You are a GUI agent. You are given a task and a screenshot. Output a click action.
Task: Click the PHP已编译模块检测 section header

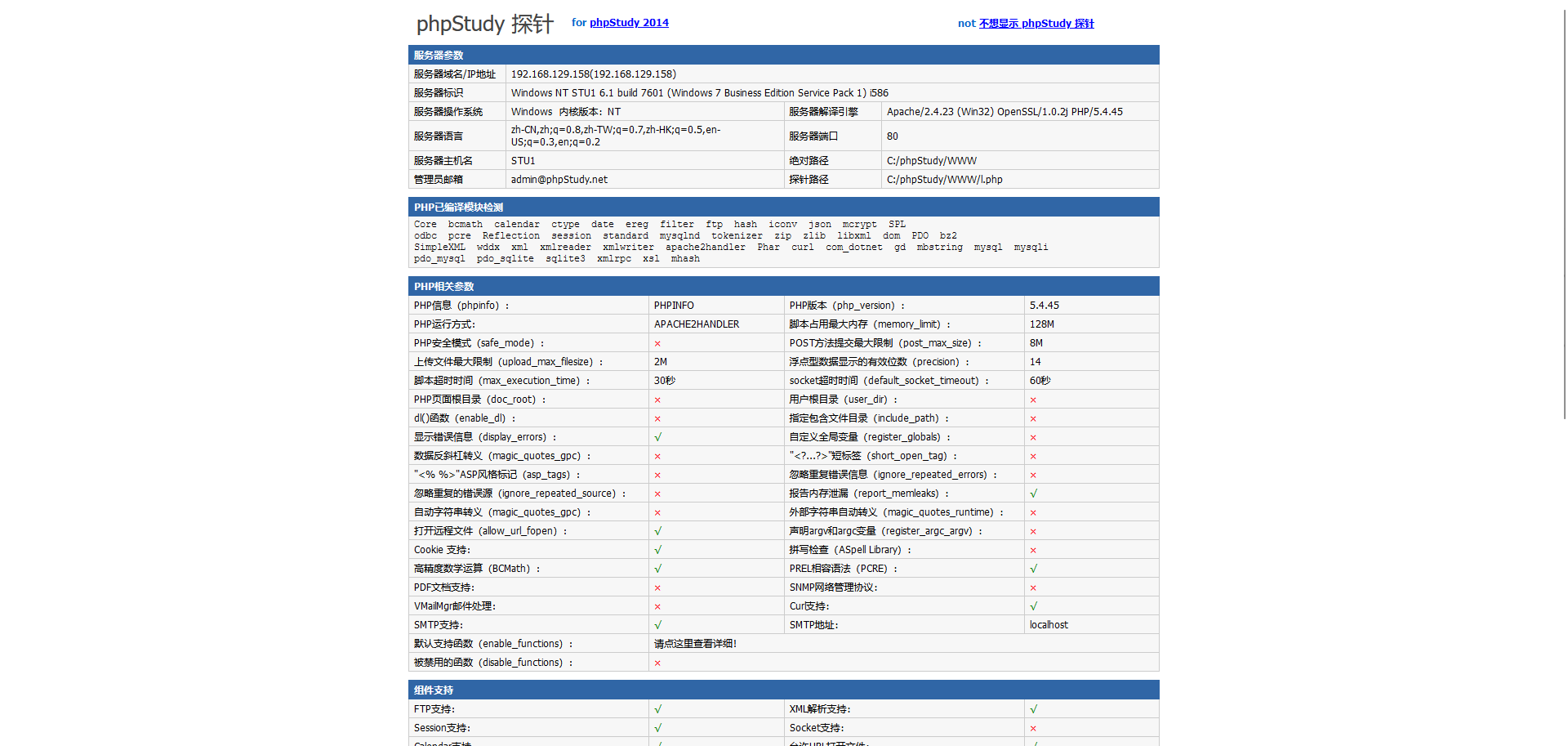coord(784,208)
